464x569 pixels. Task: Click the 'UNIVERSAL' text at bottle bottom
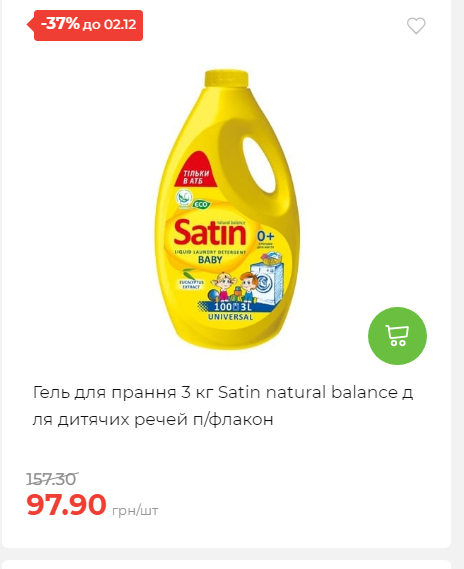click(x=230, y=317)
